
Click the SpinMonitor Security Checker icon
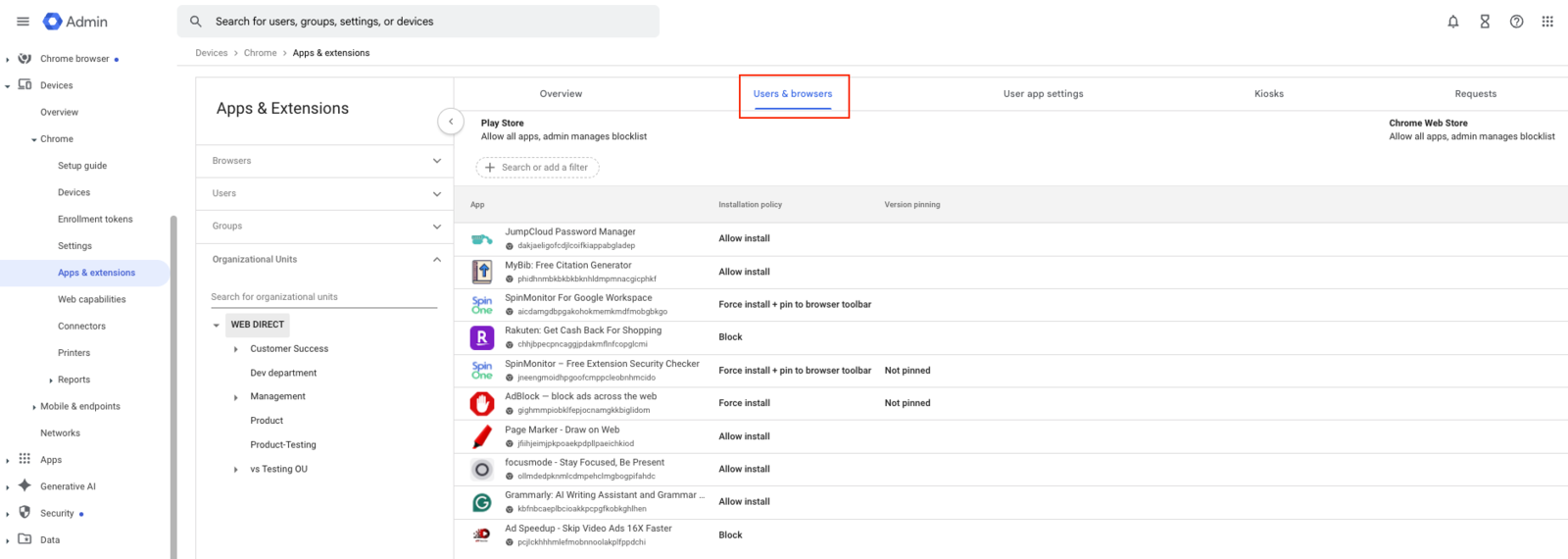point(482,371)
